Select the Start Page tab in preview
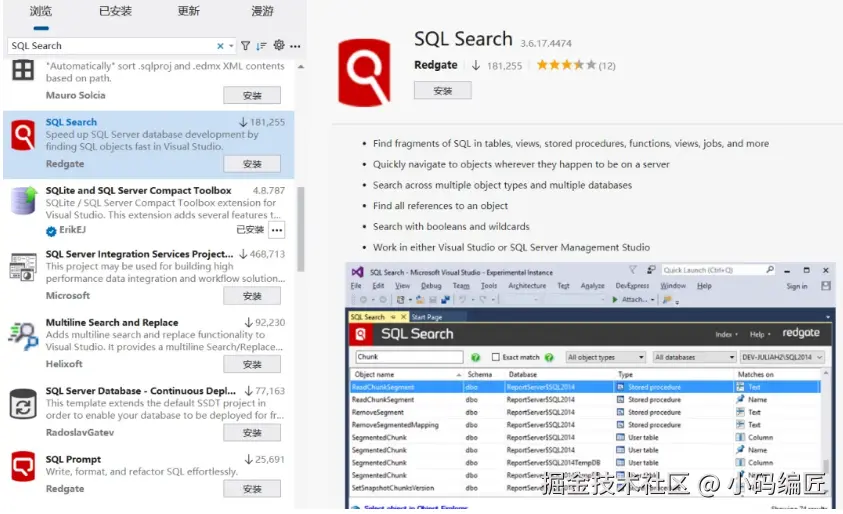This screenshot has width=843, height=514. (x=426, y=317)
